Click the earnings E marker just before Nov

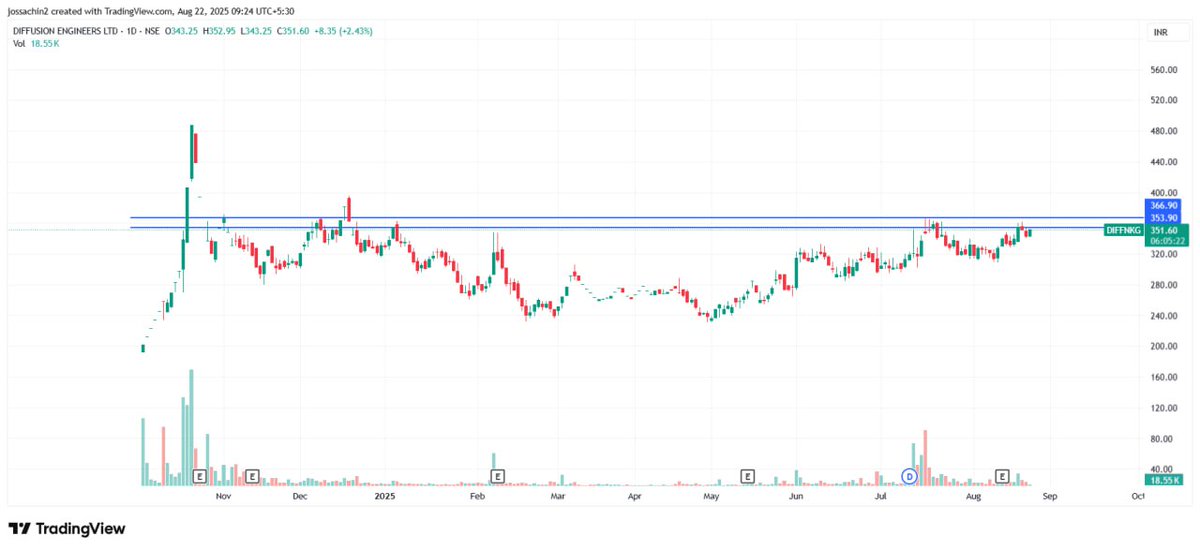(199, 476)
